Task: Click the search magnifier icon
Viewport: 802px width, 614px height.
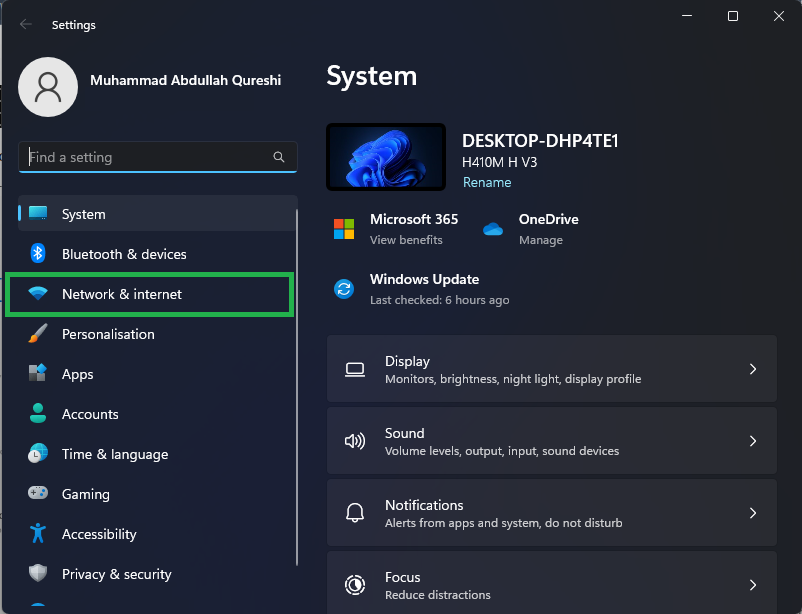Action: (x=279, y=157)
